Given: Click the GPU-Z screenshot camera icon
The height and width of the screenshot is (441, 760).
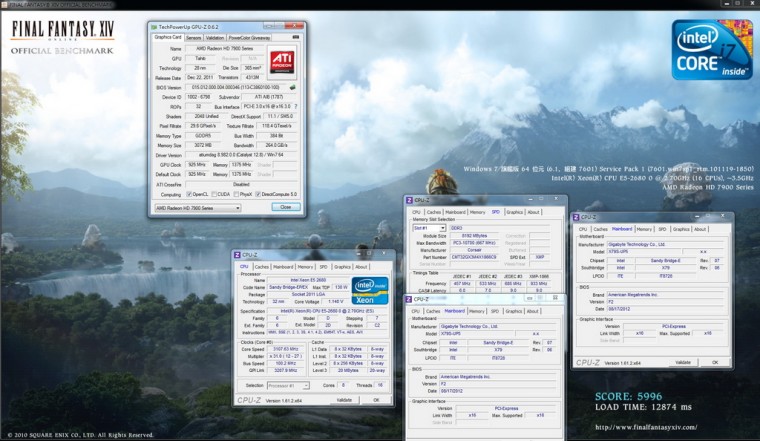Looking at the screenshot, I should point(297,37).
